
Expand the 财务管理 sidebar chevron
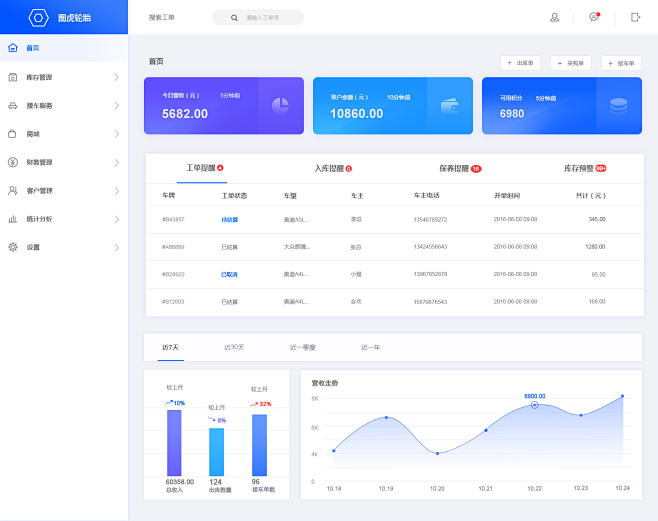[x=117, y=162]
